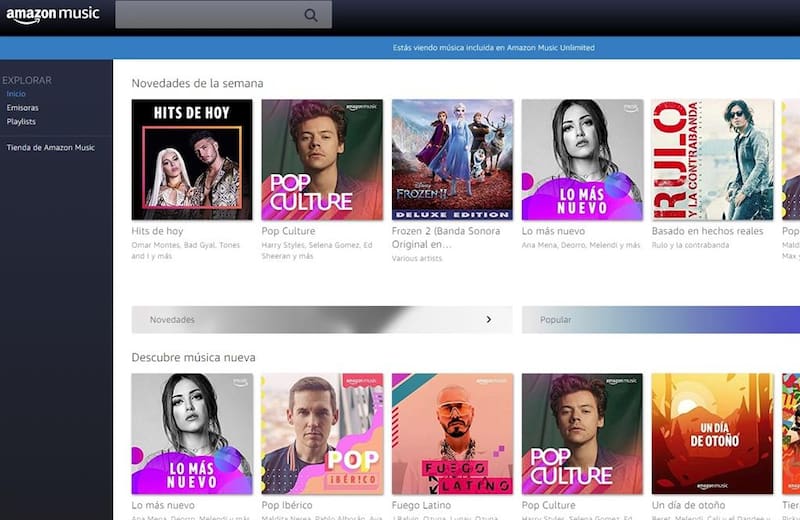Open Rulo y la Contrabanda album cover
Image resolution: width=800 pixels, height=520 pixels.
[x=712, y=160]
